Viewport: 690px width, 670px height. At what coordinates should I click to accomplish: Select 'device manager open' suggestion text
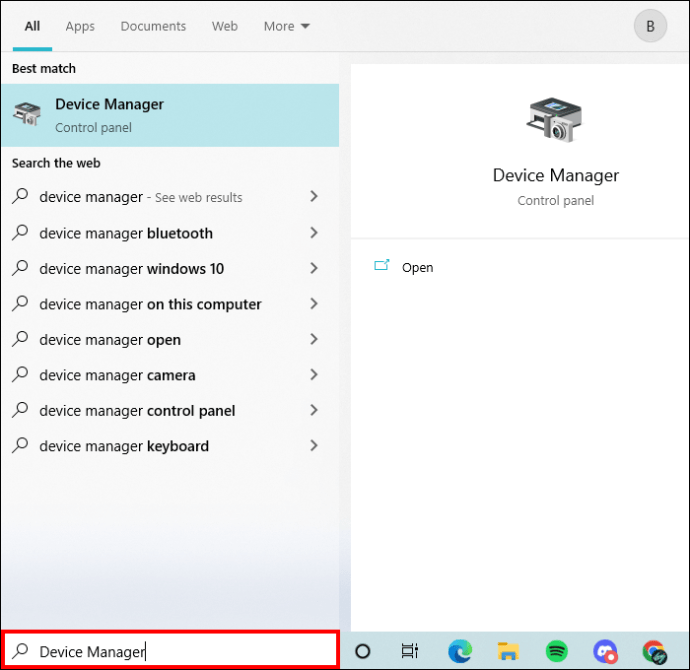(110, 340)
